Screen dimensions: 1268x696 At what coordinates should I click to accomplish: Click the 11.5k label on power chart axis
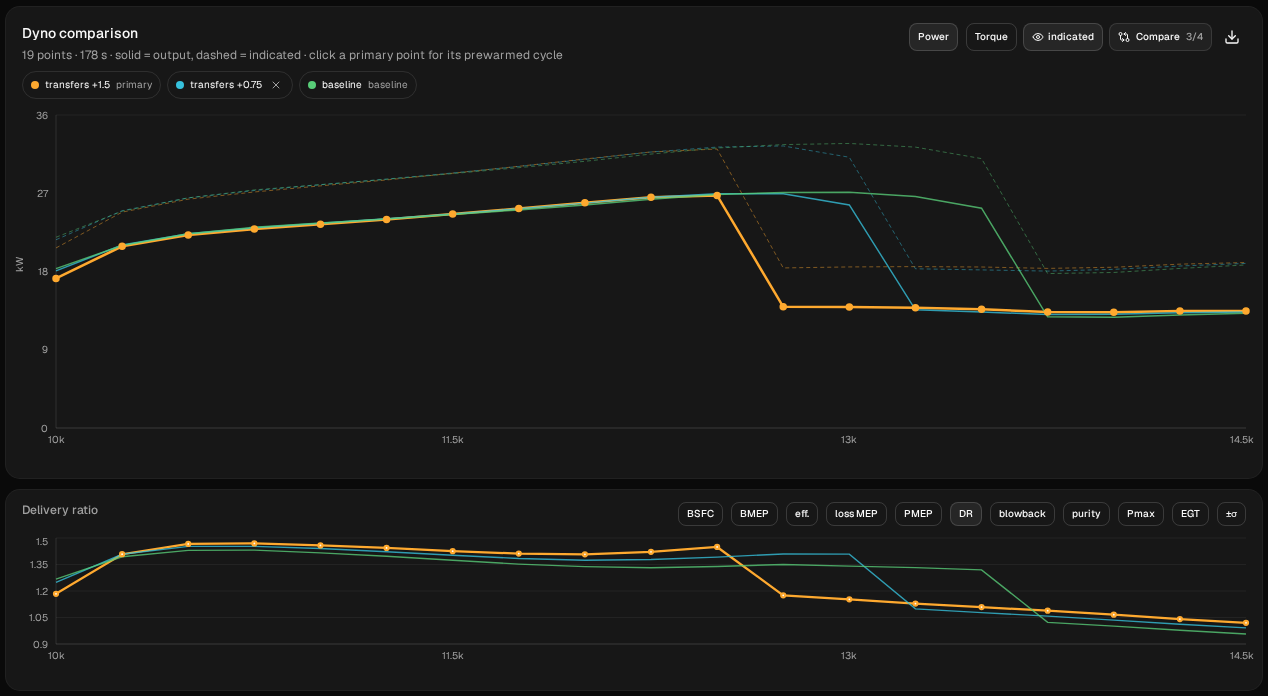pyautogui.click(x=452, y=440)
